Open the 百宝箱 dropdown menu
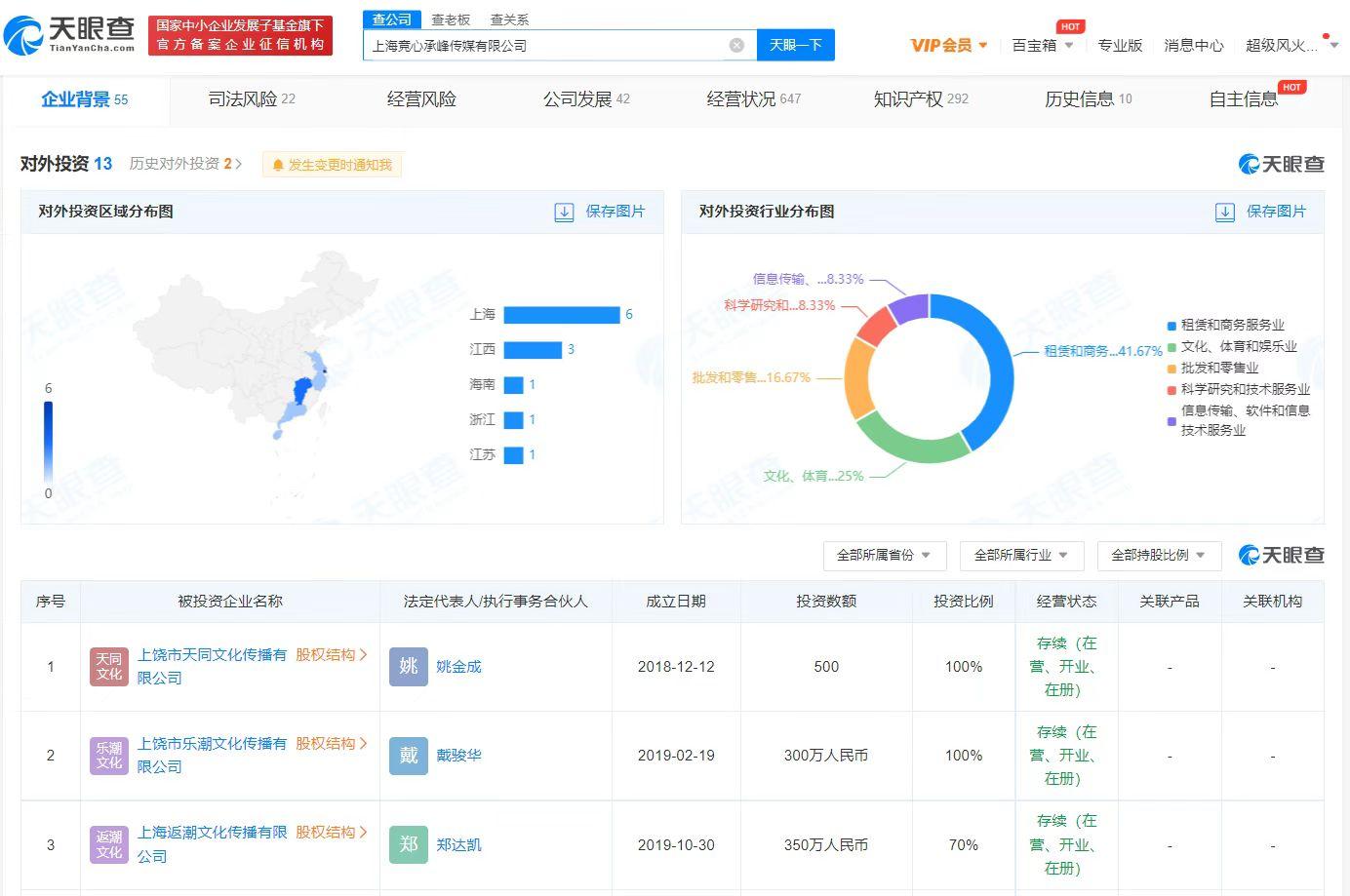1350x896 pixels. (1042, 45)
